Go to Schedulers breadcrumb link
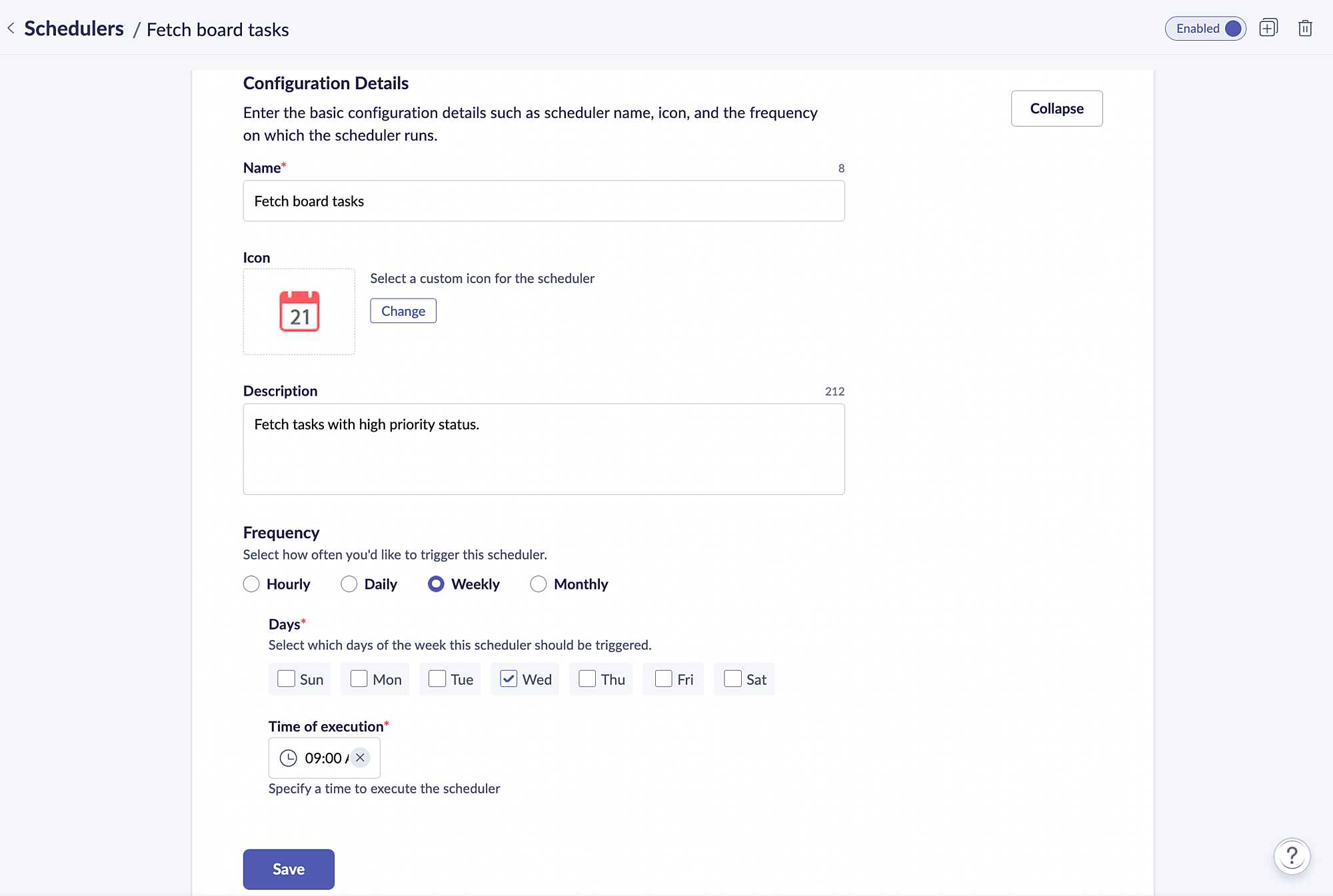This screenshot has height=896, width=1333. [74, 29]
